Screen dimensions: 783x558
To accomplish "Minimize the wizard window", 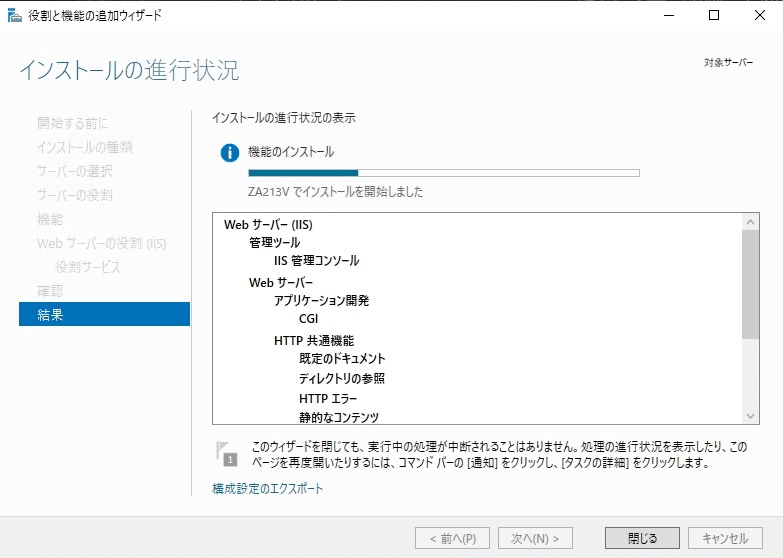I will point(669,15).
